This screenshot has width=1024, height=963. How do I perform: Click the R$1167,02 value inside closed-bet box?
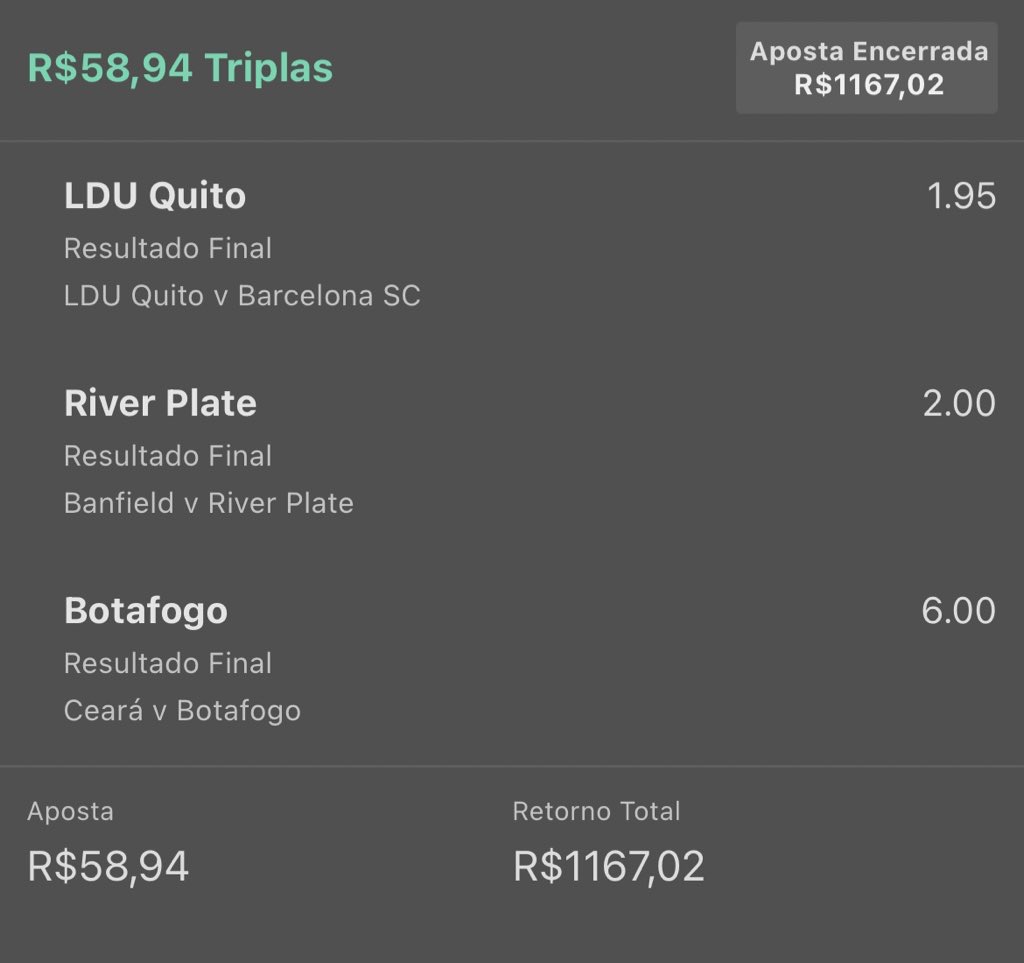[869, 85]
